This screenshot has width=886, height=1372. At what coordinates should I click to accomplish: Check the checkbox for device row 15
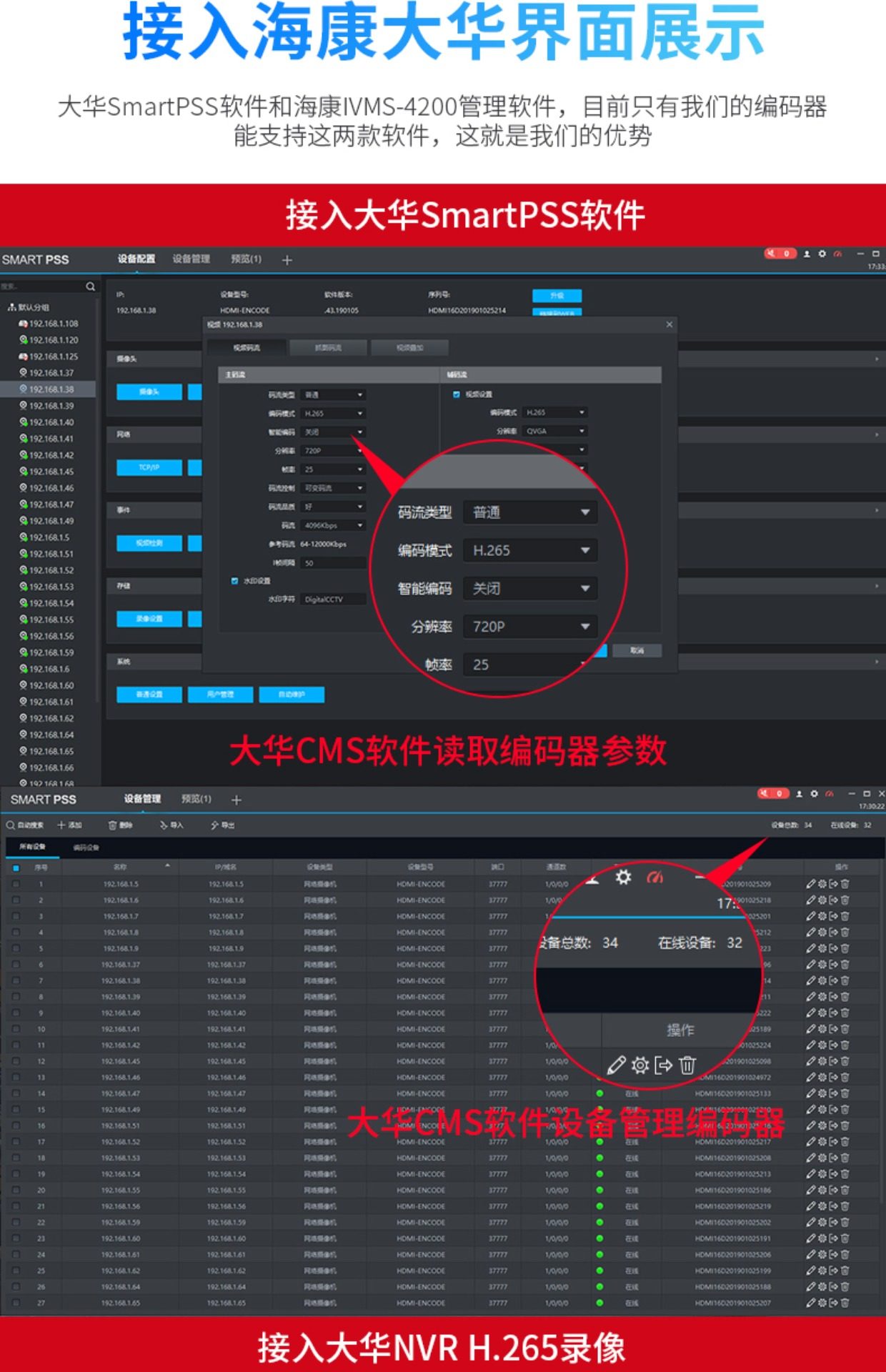point(16,1110)
